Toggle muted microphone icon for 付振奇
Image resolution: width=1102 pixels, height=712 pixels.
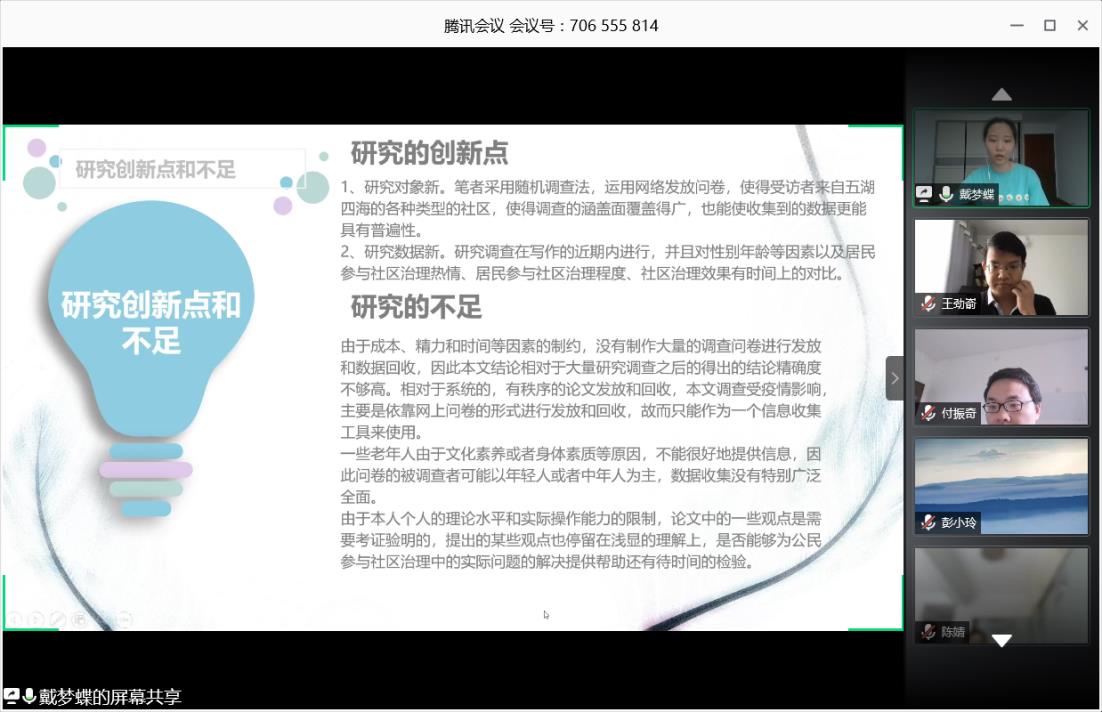(x=928, y=412)
